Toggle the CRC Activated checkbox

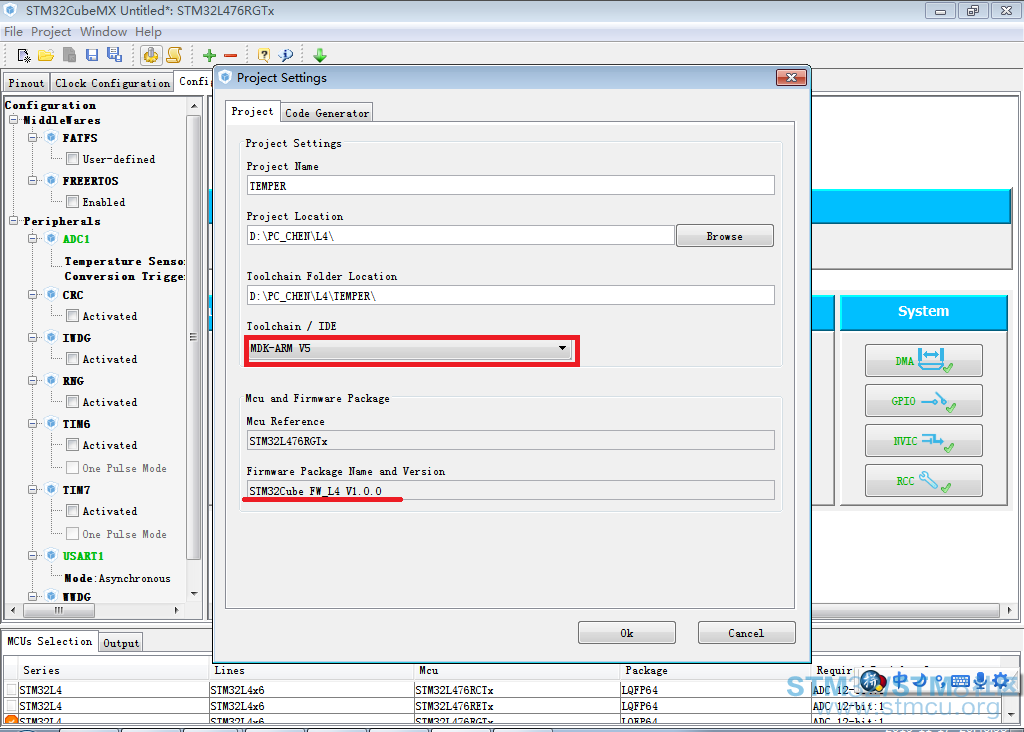(72, 315)
